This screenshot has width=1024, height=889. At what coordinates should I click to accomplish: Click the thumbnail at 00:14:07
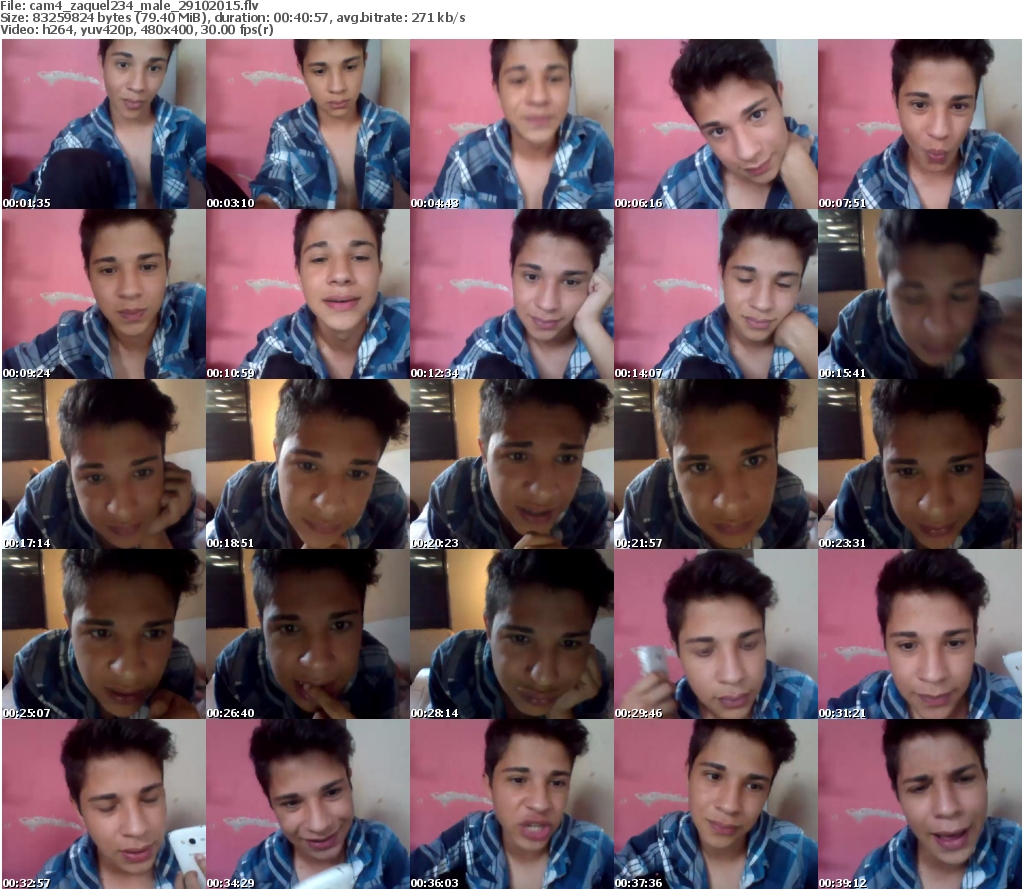pos(716,294)
